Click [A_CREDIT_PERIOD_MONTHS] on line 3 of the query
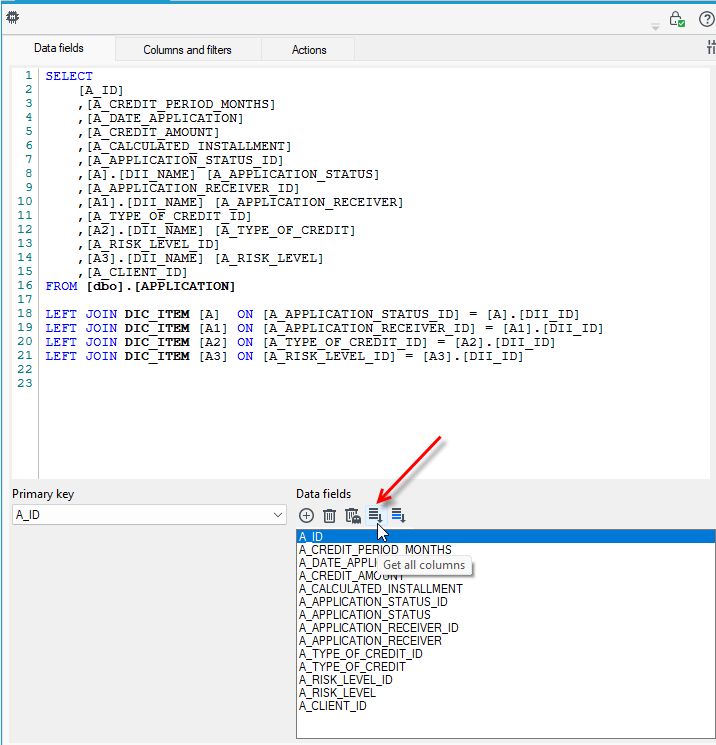Screen dimensions: 716x745 (x=181, y=104)
